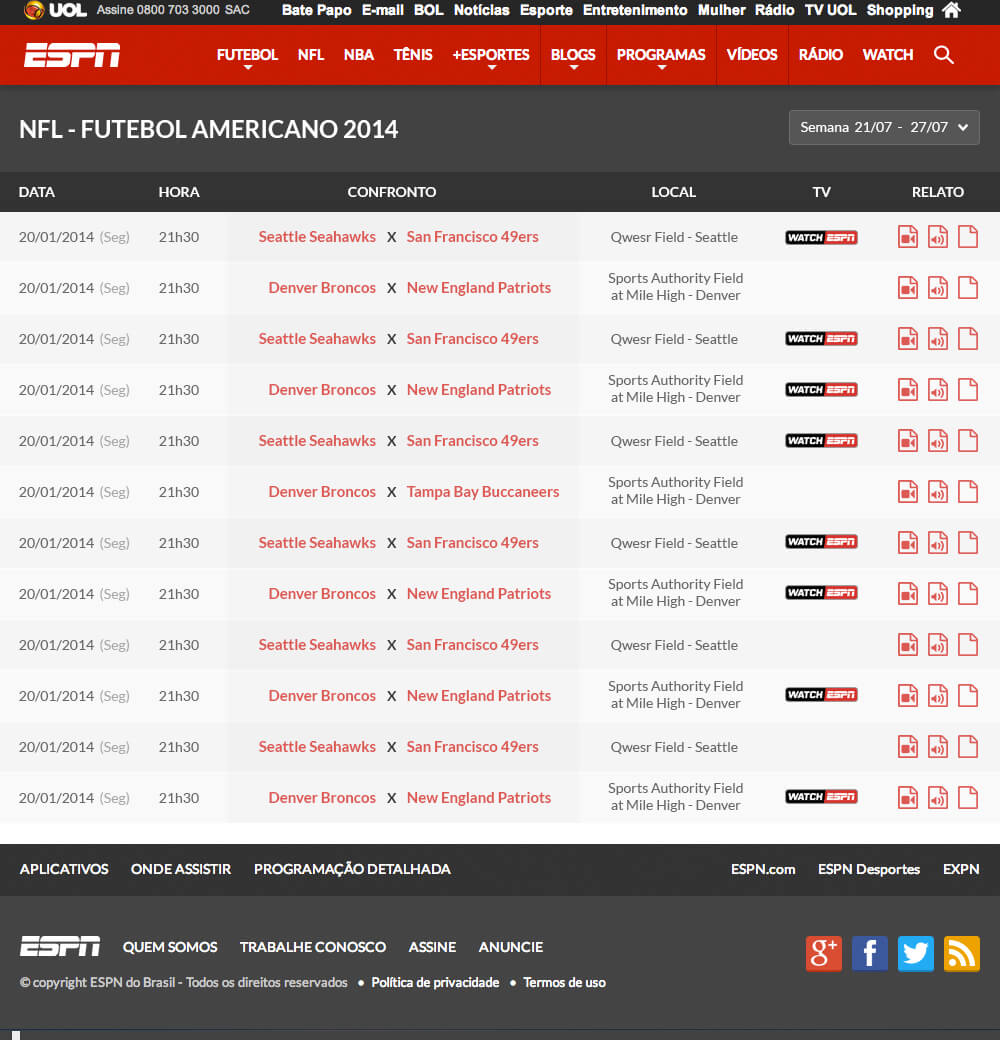1000x1040 pixels.
Task: Click the ESPN logo in the footer
Action: coord(60,946)
